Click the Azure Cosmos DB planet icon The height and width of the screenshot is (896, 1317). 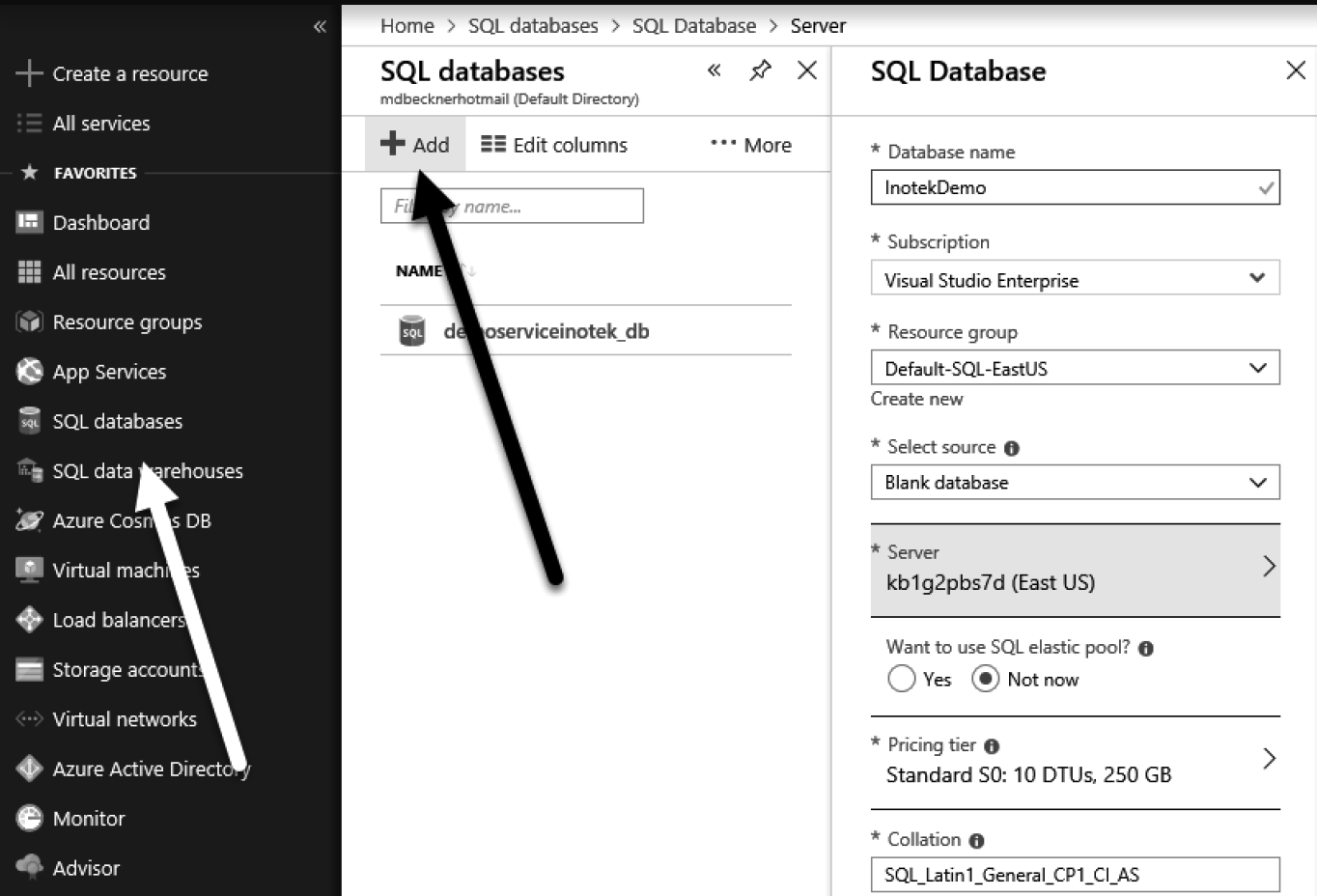(x=29, y=520)
